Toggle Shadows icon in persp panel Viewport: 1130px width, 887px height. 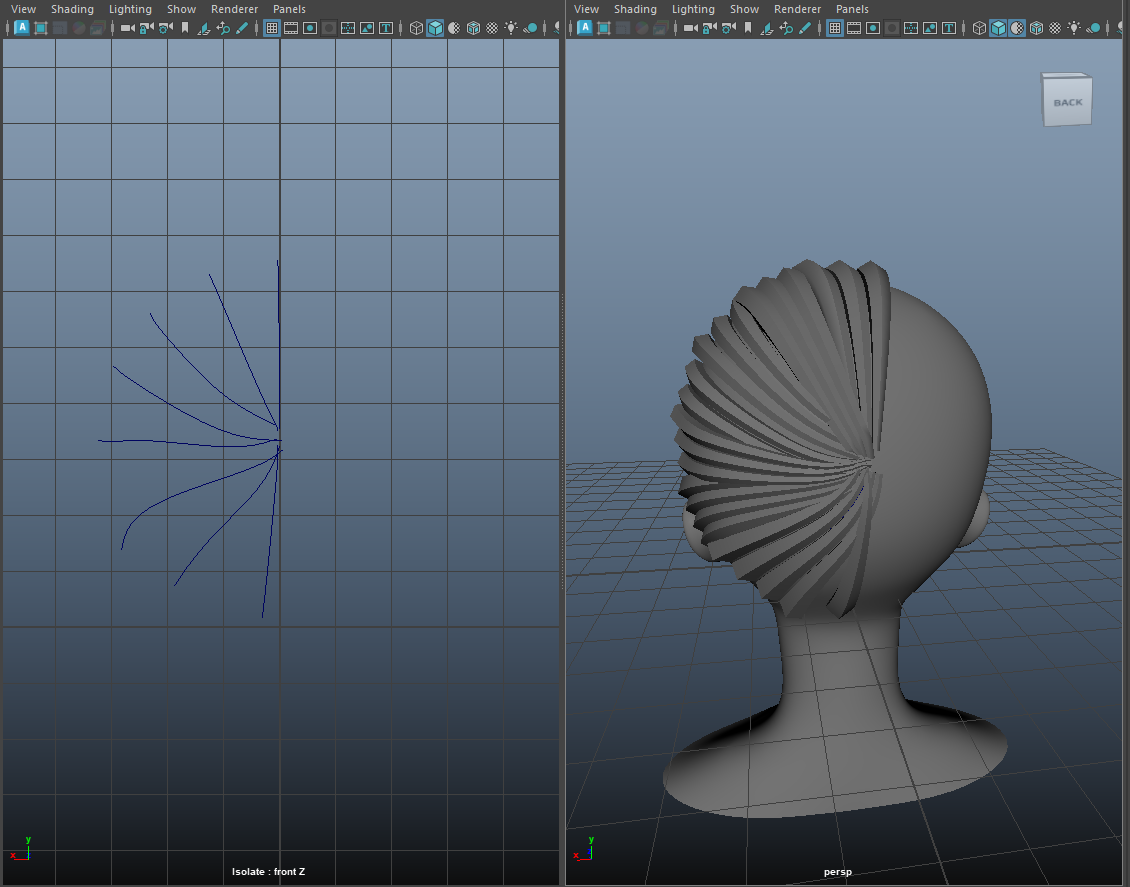pos(1093,28)
